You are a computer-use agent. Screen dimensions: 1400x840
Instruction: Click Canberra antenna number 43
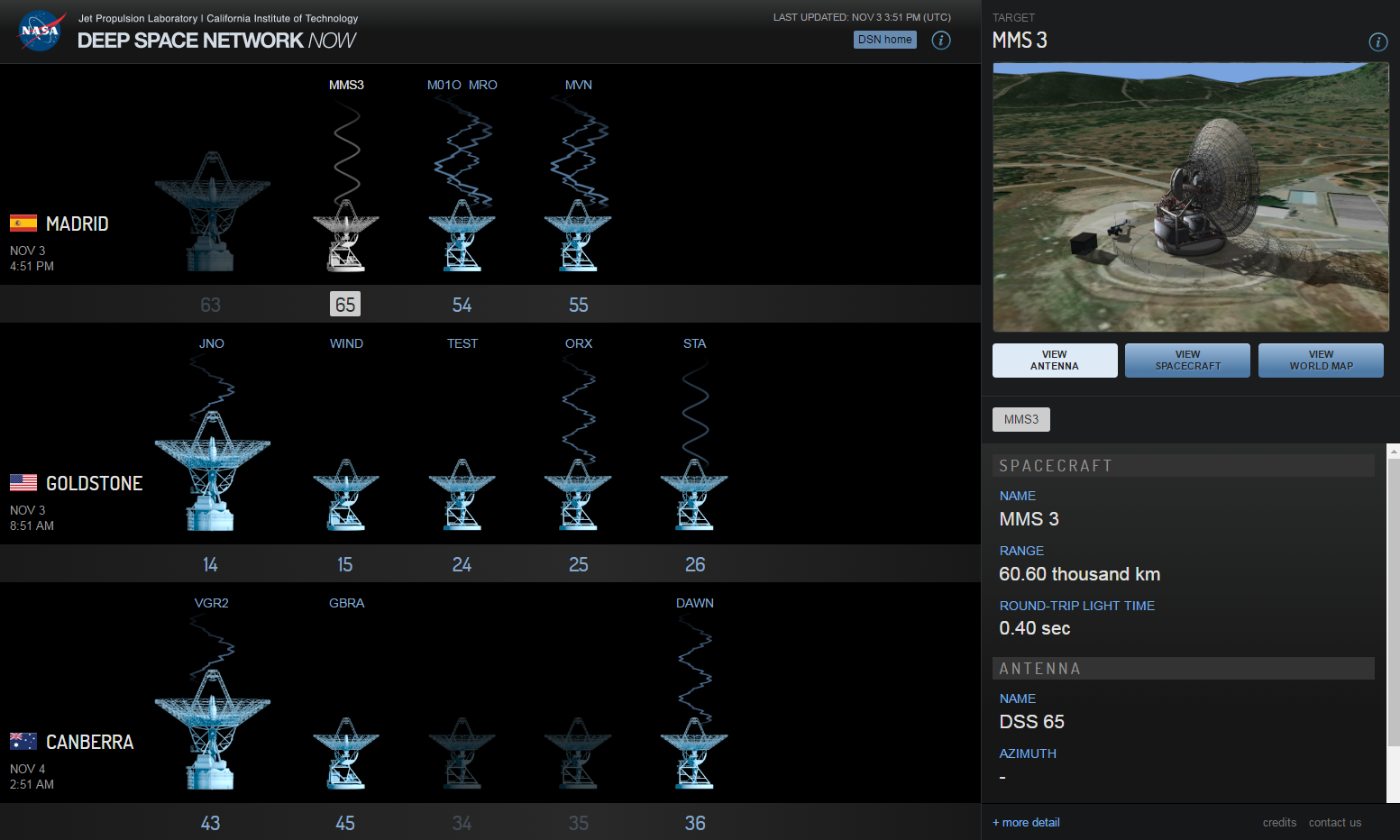click(x=210, y=823)
